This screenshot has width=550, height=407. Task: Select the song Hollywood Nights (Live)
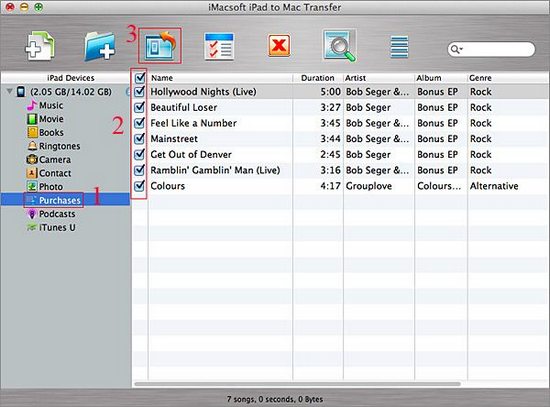pos(203,92)
